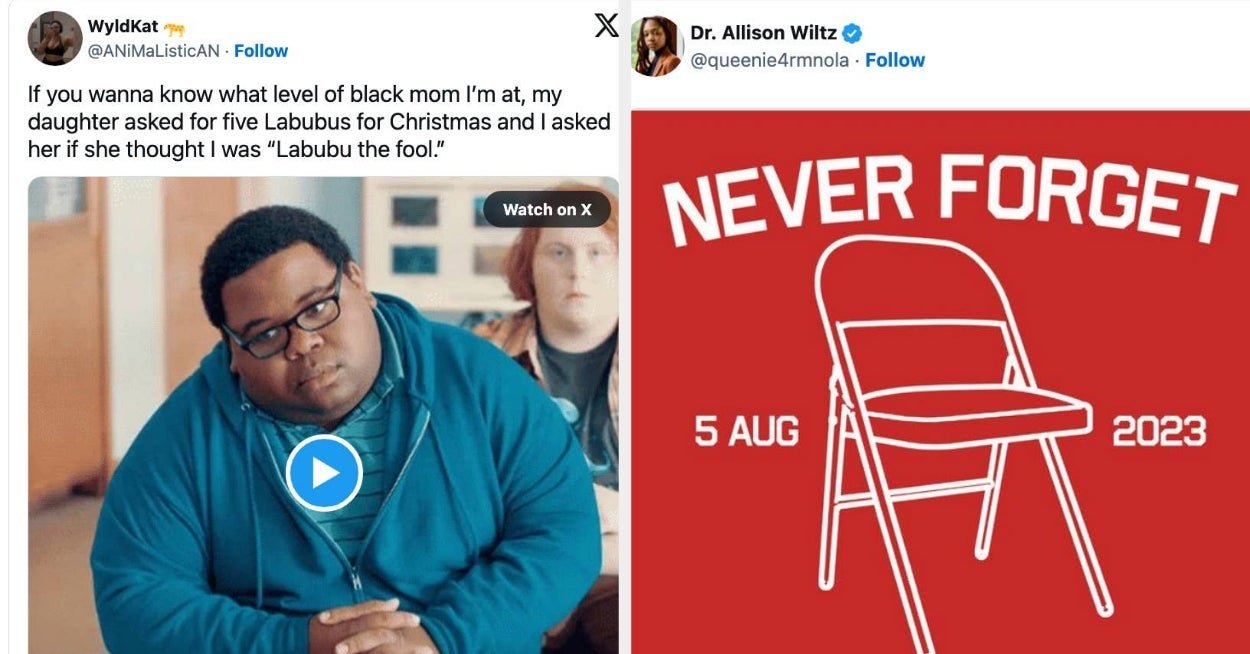
Task: Click the leopard emoji beside WyldKat
Action: click(175, 27)
